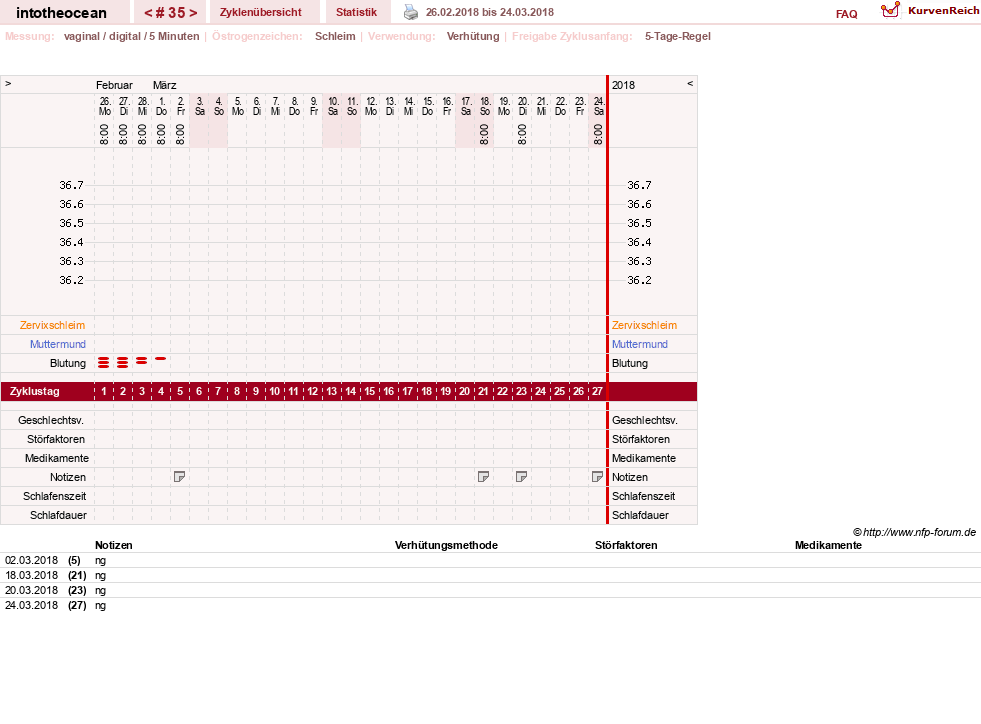Click the 26. Mo date header
This screenshot has height=724, width=981.
coord(104,106)
